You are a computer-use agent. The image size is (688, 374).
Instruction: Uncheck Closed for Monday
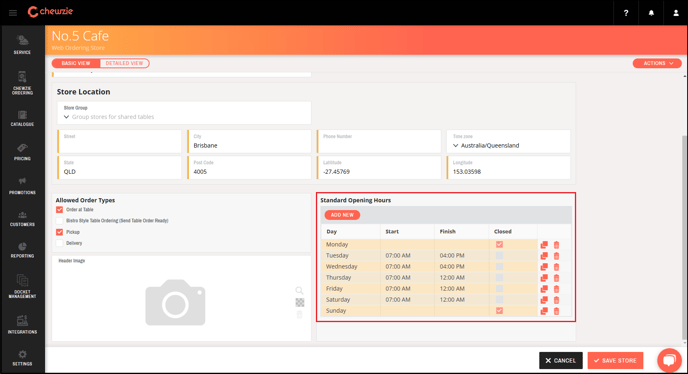click(499, 245)
